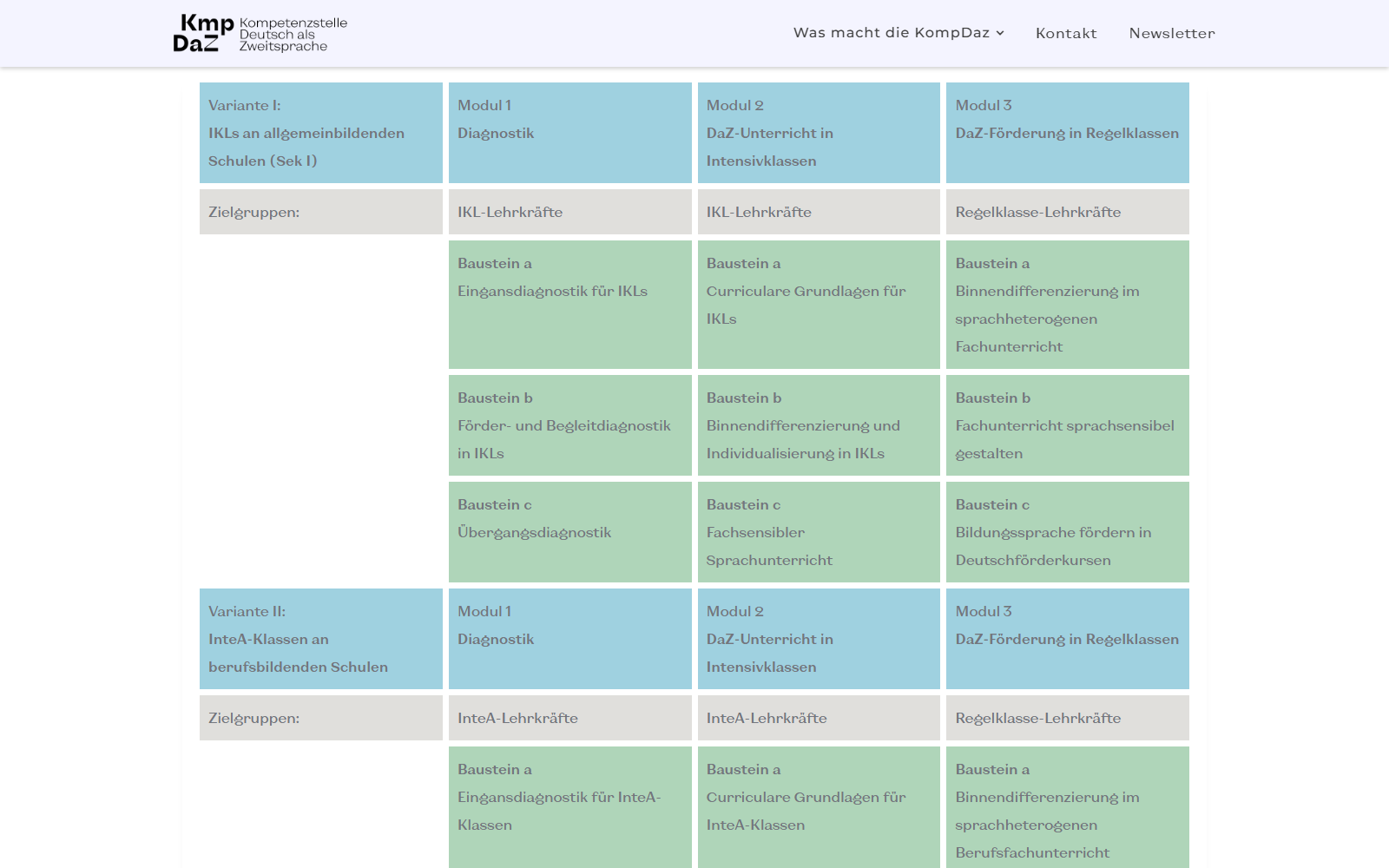Open the Kontakt page
The height and width of the screenshot is (868, 1389).
click(x=1066, y=33)
